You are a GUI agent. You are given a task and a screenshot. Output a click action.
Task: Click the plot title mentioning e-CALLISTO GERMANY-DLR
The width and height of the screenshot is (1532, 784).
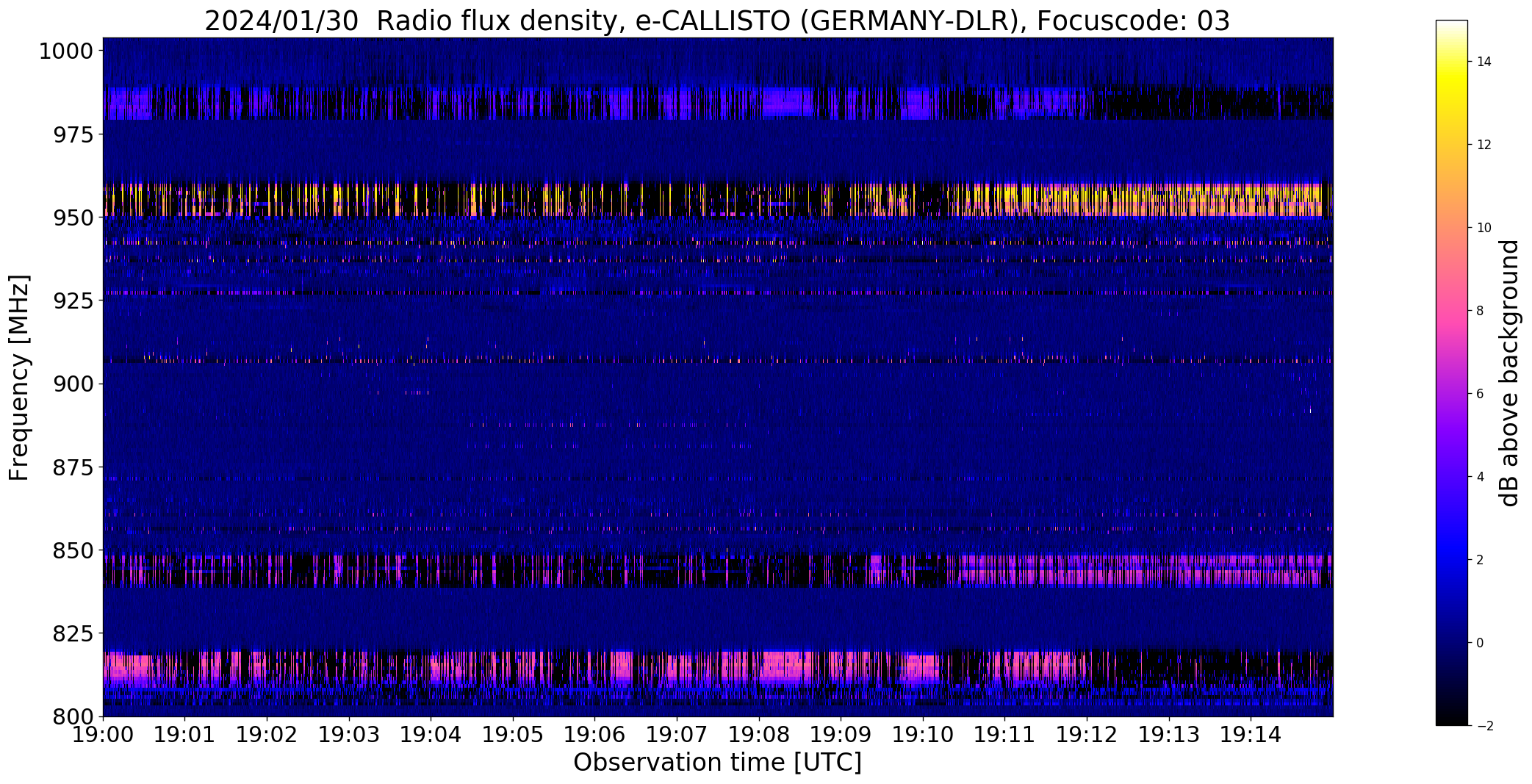point(716,21)
